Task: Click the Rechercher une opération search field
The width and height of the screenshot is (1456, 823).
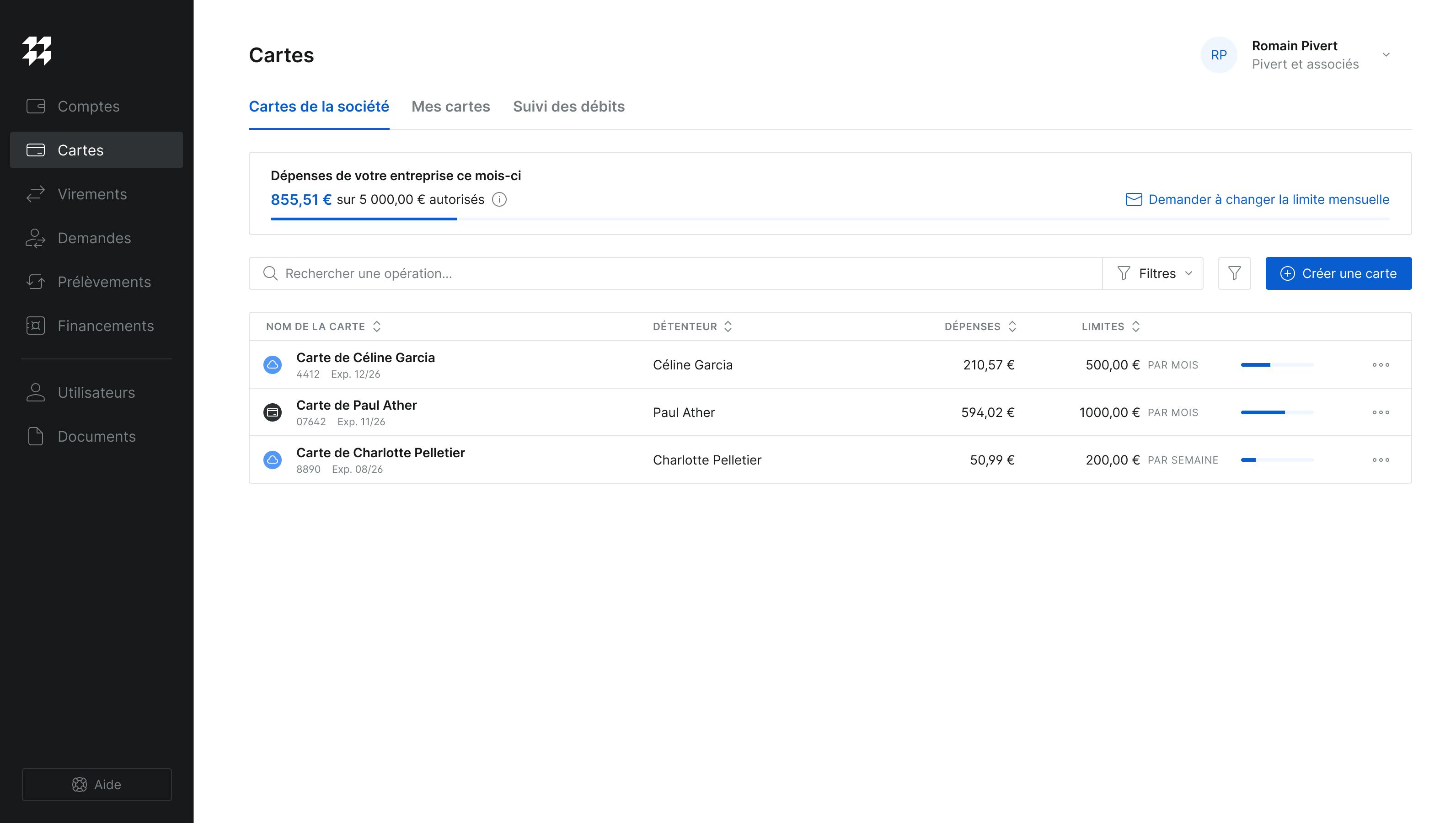Action: click(675, 273)
